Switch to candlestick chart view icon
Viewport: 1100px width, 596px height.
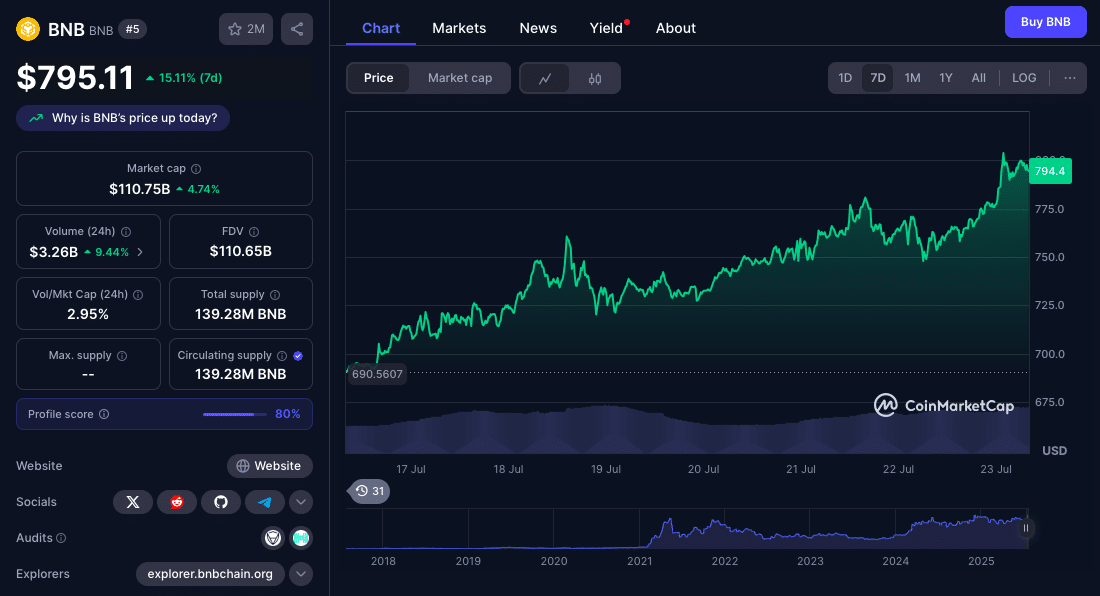pos(595,78)
